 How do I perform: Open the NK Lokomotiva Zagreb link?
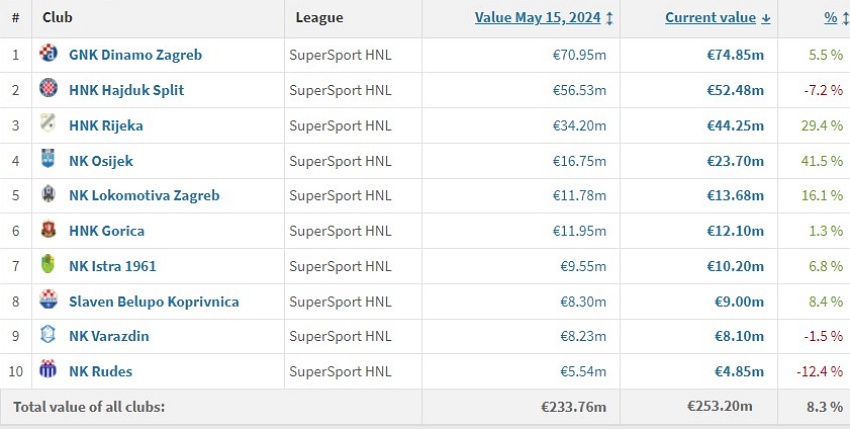pos(144,195)
